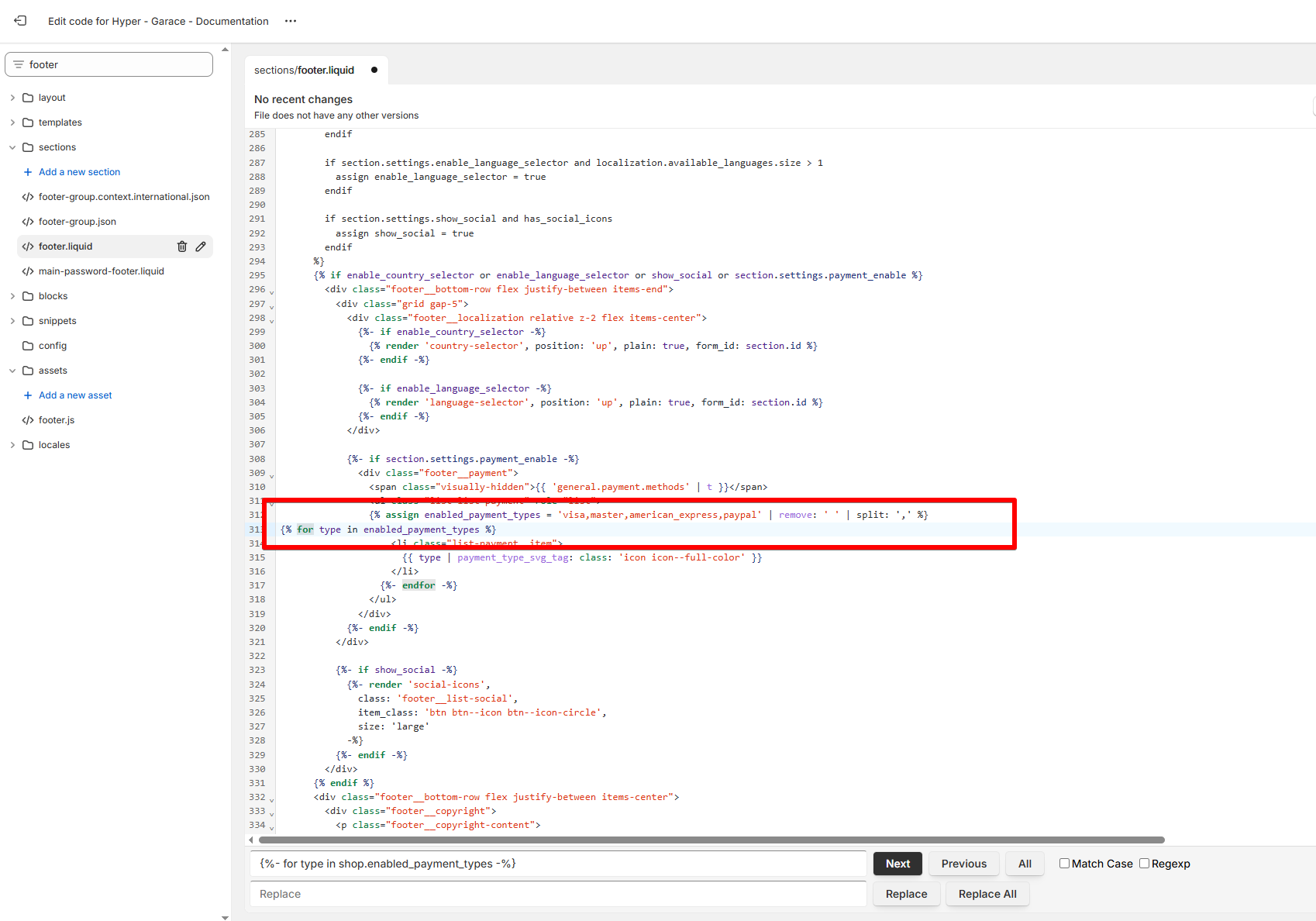Click the templates folder icon
The image size is (1316, 921).
(x=28, y=122)
